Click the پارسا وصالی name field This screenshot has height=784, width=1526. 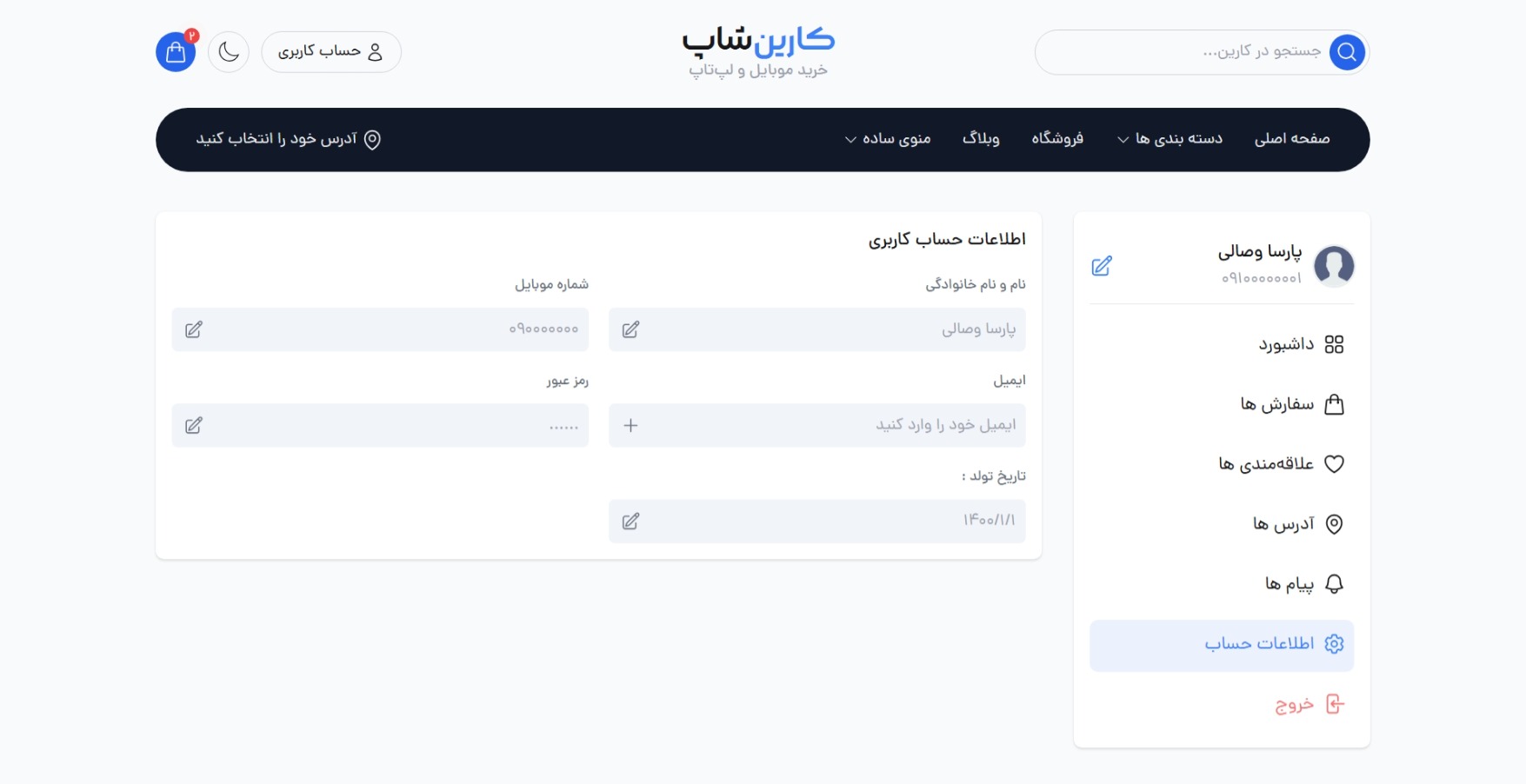(x=817, y=329)
